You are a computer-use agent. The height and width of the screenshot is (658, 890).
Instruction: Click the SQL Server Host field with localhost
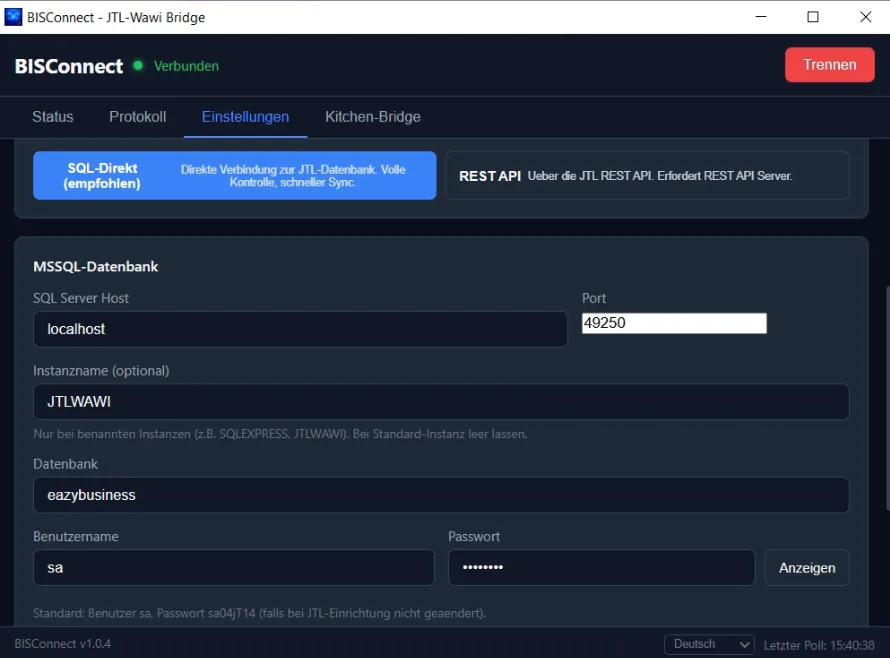[x=300, y=329]
